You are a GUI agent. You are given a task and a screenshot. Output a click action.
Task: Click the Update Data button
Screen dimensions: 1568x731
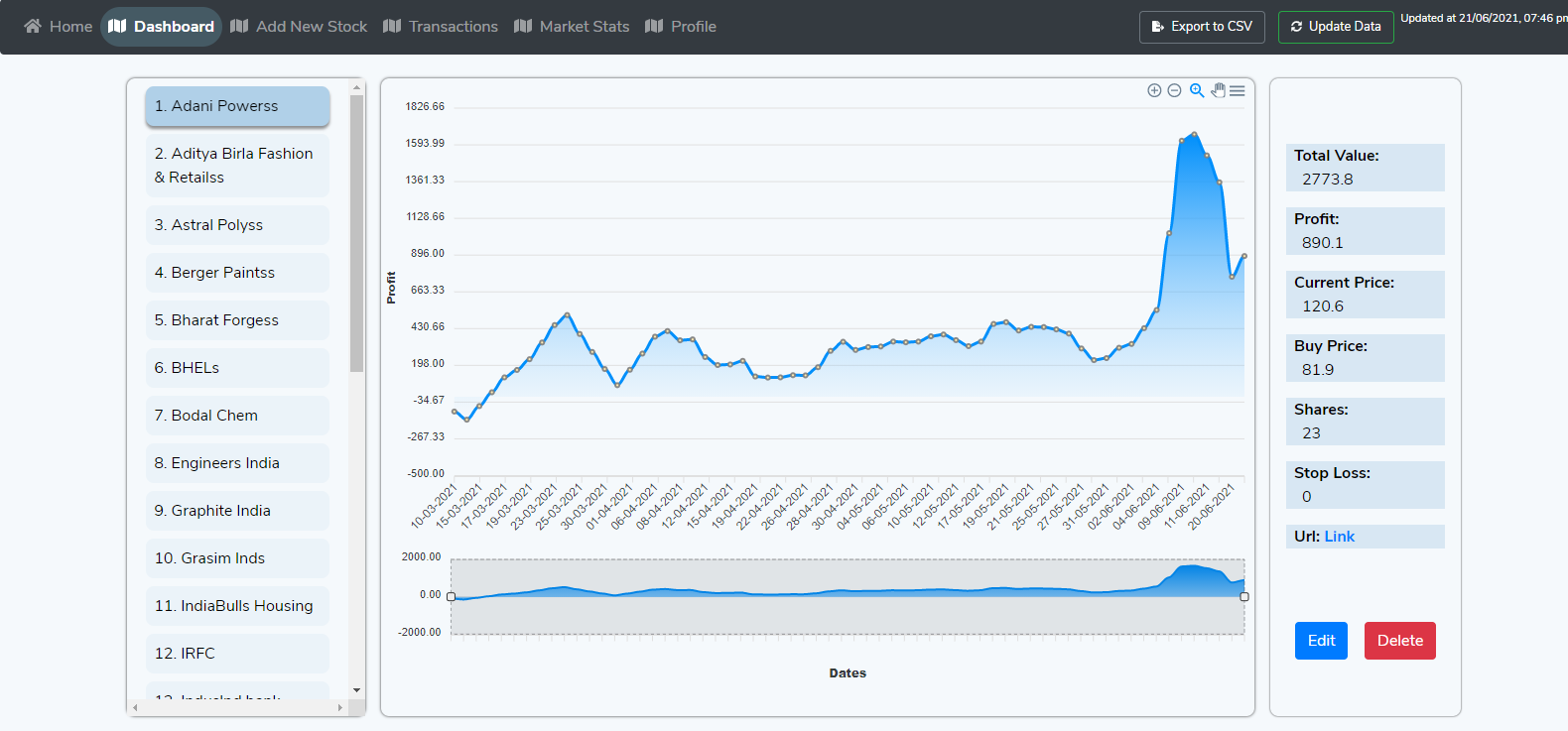point(1336,27)
